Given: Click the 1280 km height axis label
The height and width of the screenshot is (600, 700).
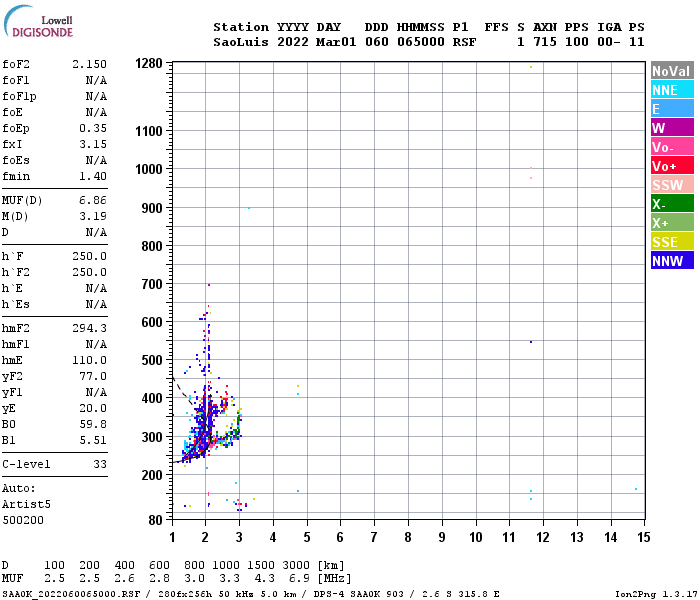Looking at the screenshot, I should 149,63.
